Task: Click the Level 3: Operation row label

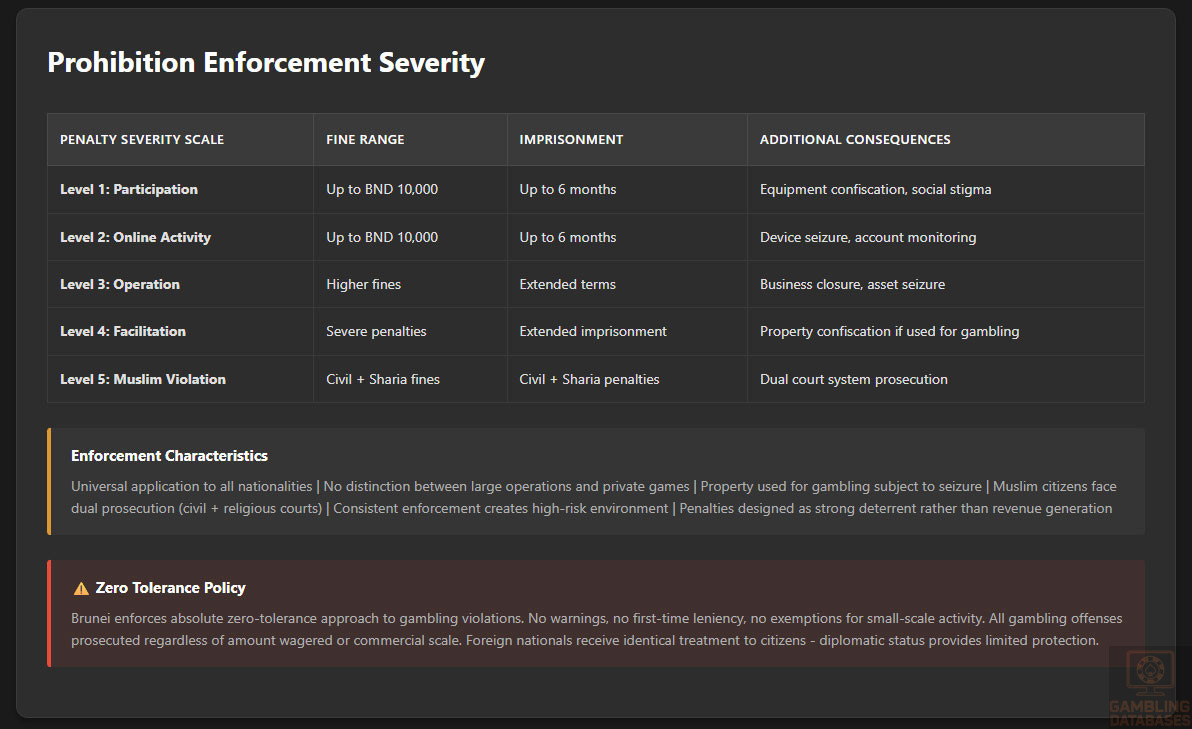Action: [x=120, y=284]
